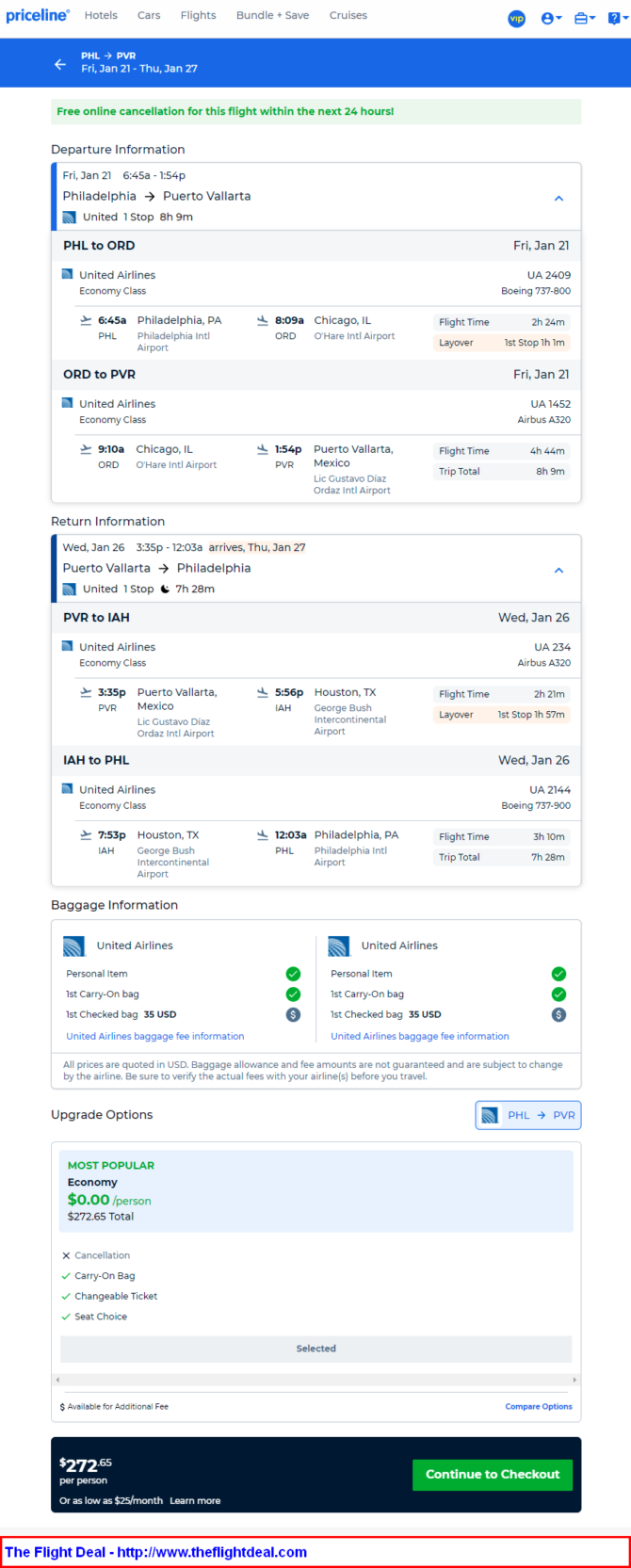Click the Layover 1st Stop 1h 1m row

tap(502, 343)
